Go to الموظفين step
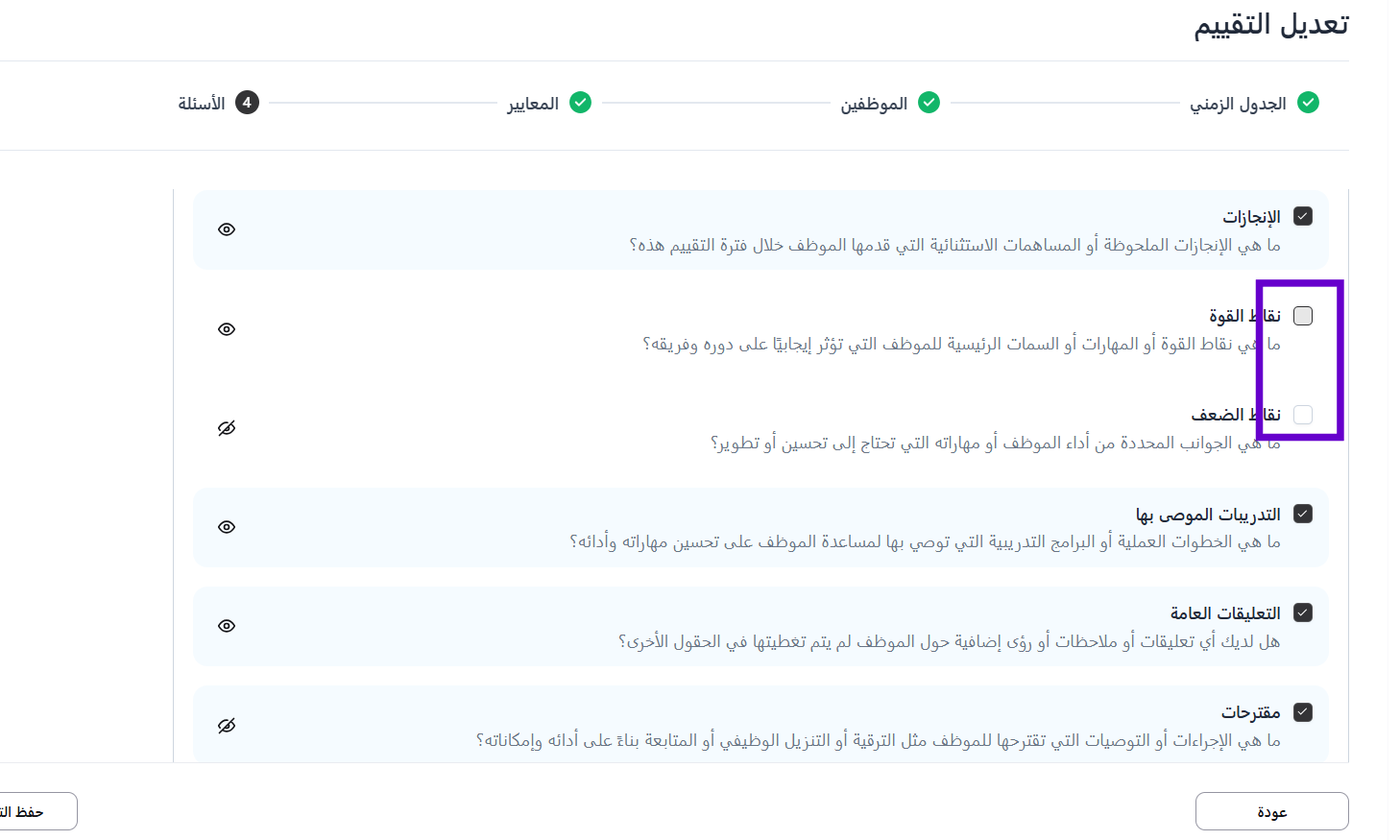 [874, 104]
